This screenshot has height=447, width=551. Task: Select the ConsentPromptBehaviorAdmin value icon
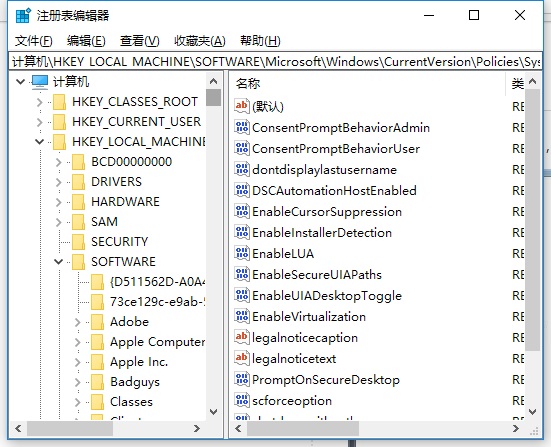click(x=242, y=128)
